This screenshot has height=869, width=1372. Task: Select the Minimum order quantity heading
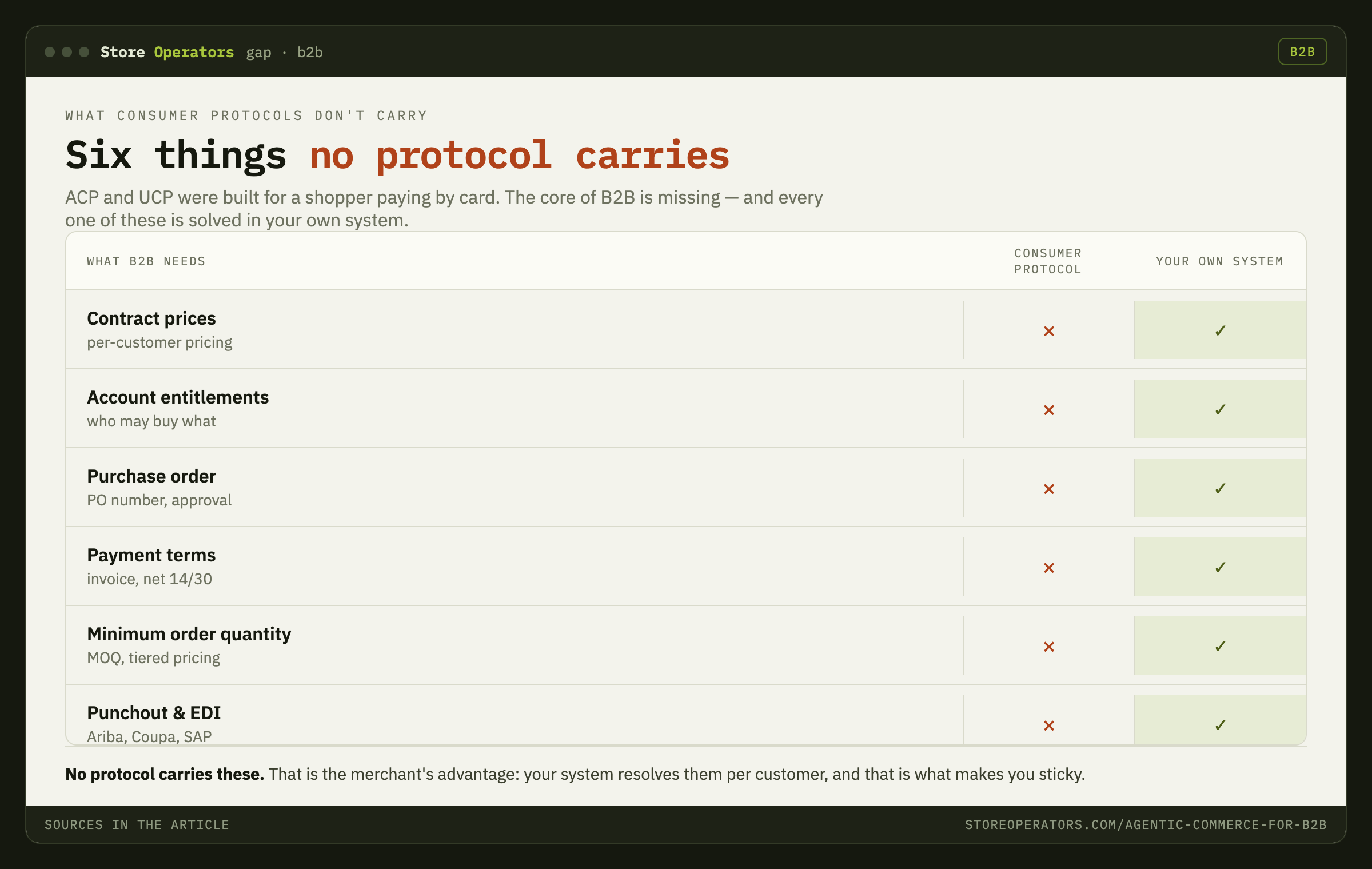[189, 634]
